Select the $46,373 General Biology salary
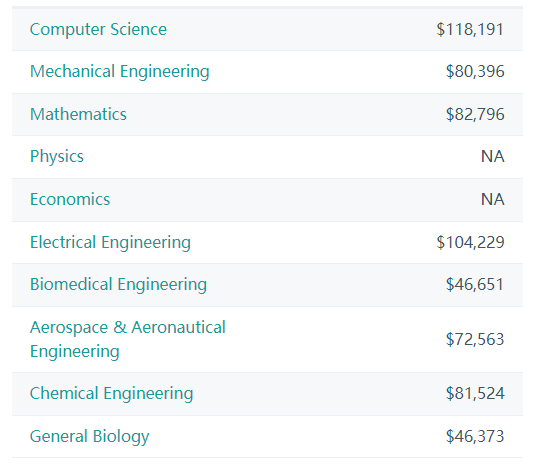This screenshot has width=535, height=464. tap(475, 436)
